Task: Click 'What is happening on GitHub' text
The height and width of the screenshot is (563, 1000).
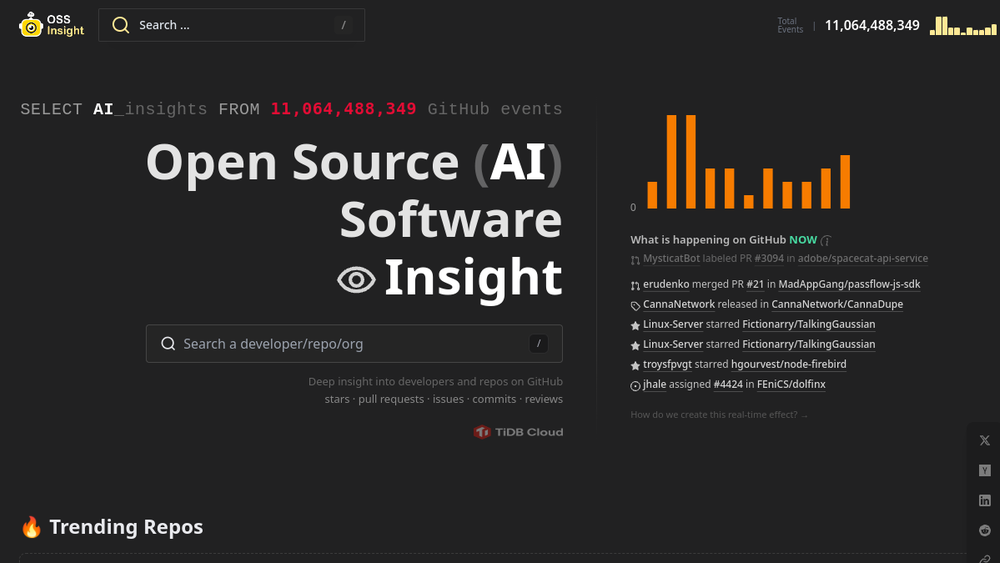Action: tap(708, 240)
